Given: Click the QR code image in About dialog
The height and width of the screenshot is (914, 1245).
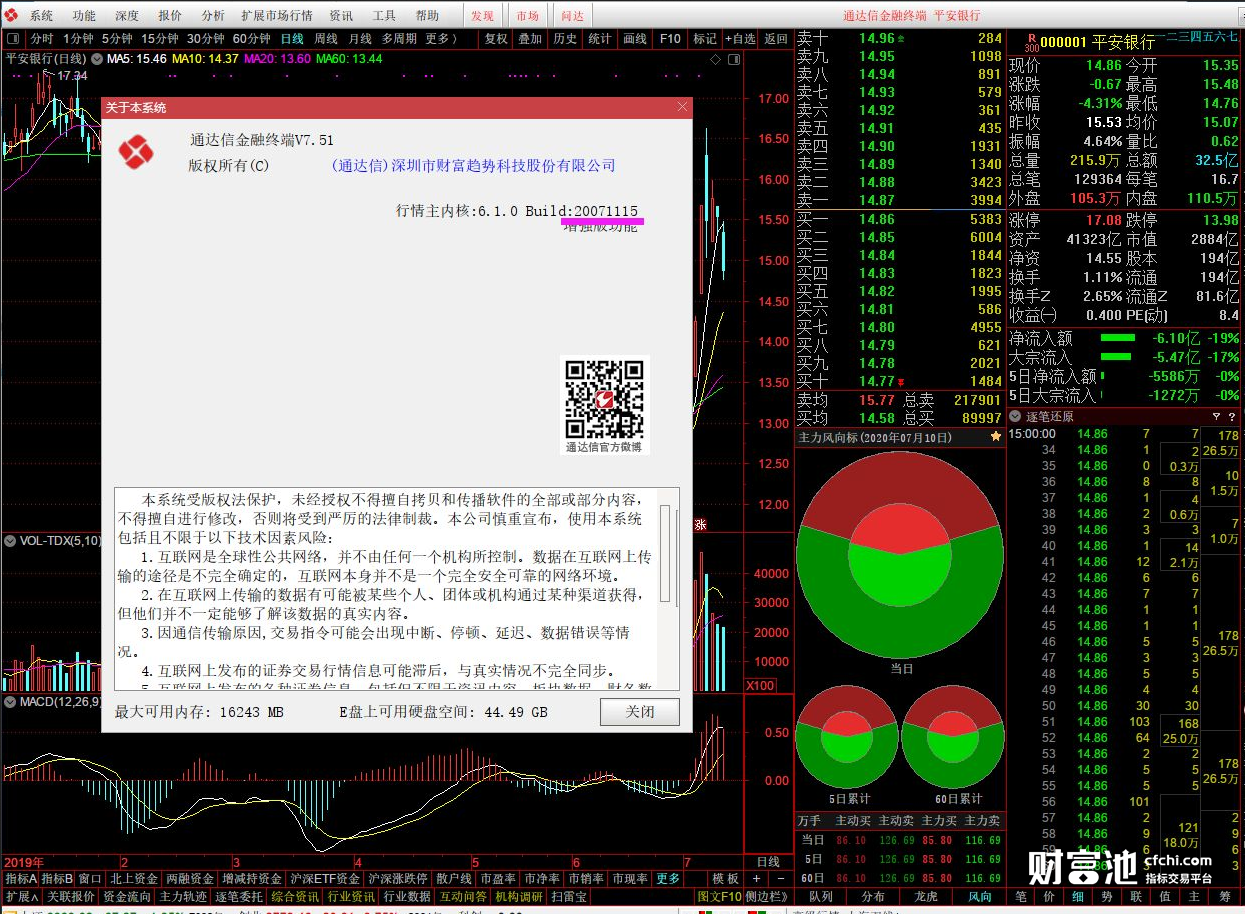Looking at the screenshot, I should pos(604,399).
